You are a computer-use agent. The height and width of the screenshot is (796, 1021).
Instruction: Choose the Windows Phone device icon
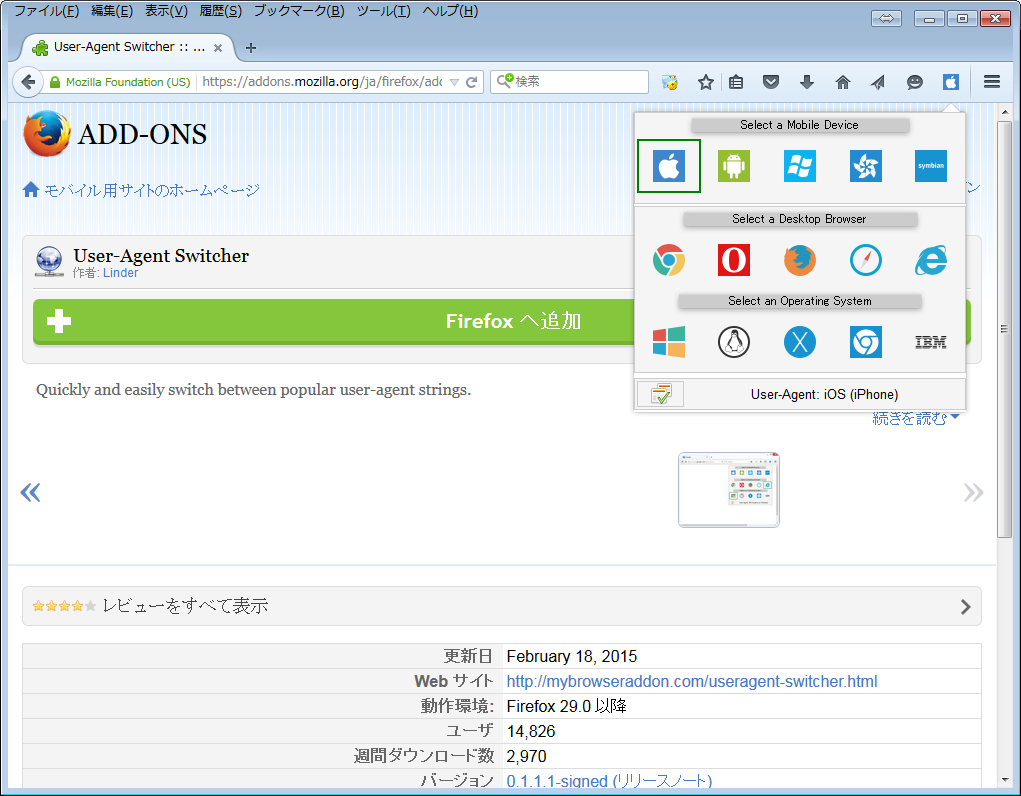(800, 166)
